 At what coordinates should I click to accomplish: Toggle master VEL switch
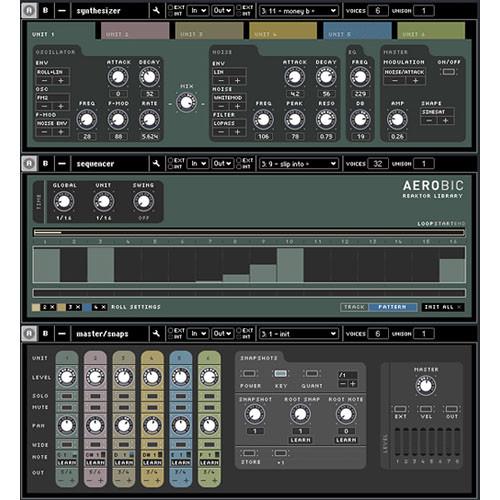pos(426,409)
